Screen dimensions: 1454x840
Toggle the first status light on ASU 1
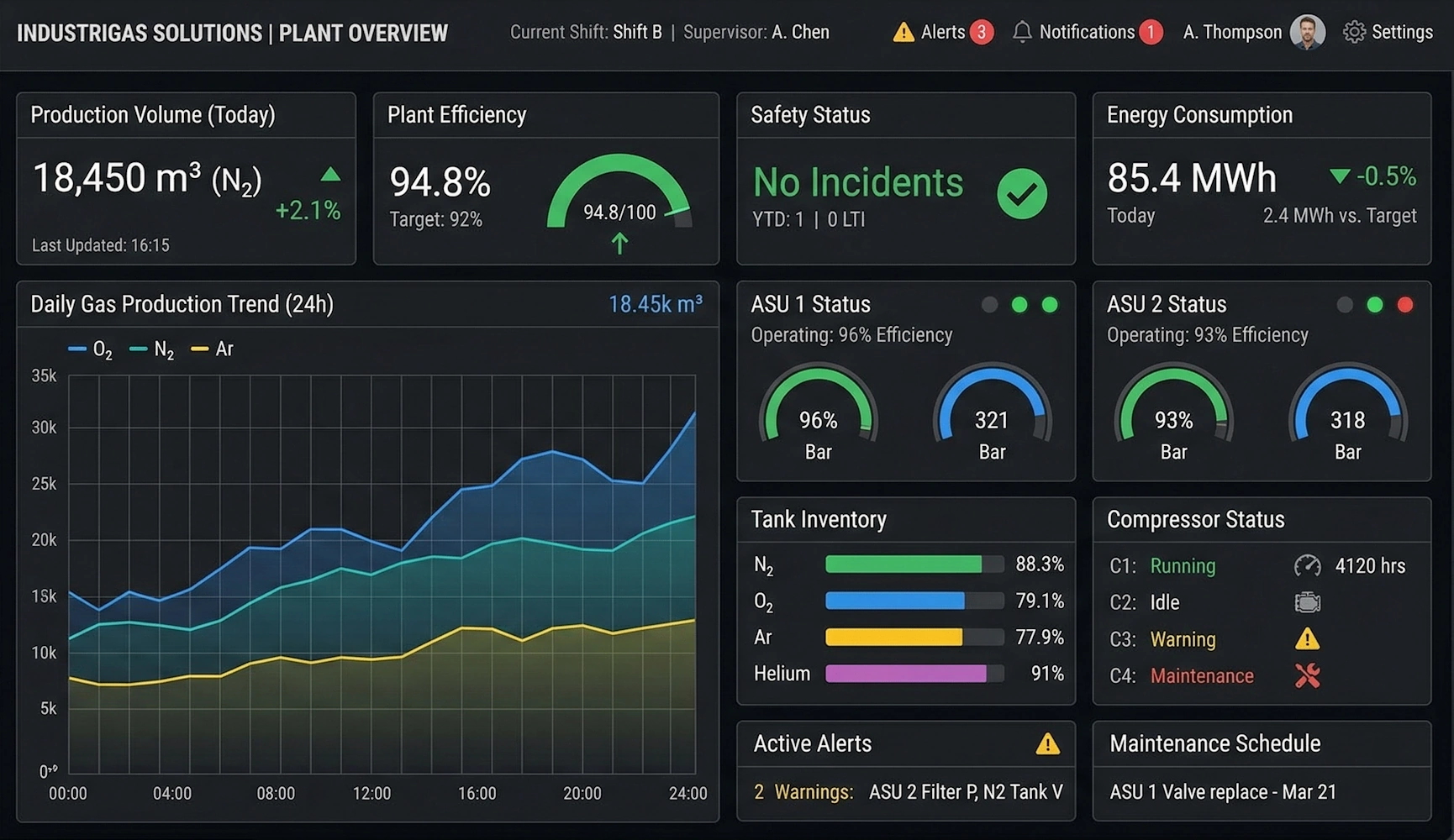(989, 305)
